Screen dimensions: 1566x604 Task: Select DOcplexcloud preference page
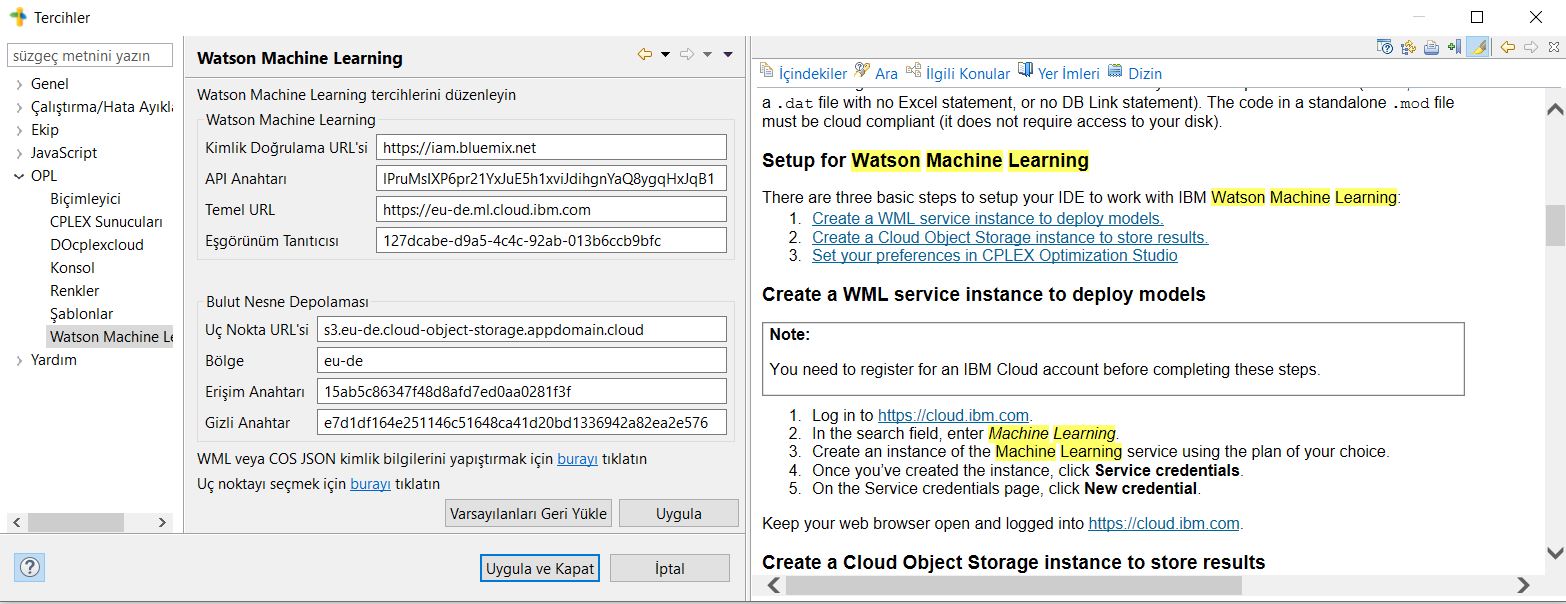(x=97, y=245)
